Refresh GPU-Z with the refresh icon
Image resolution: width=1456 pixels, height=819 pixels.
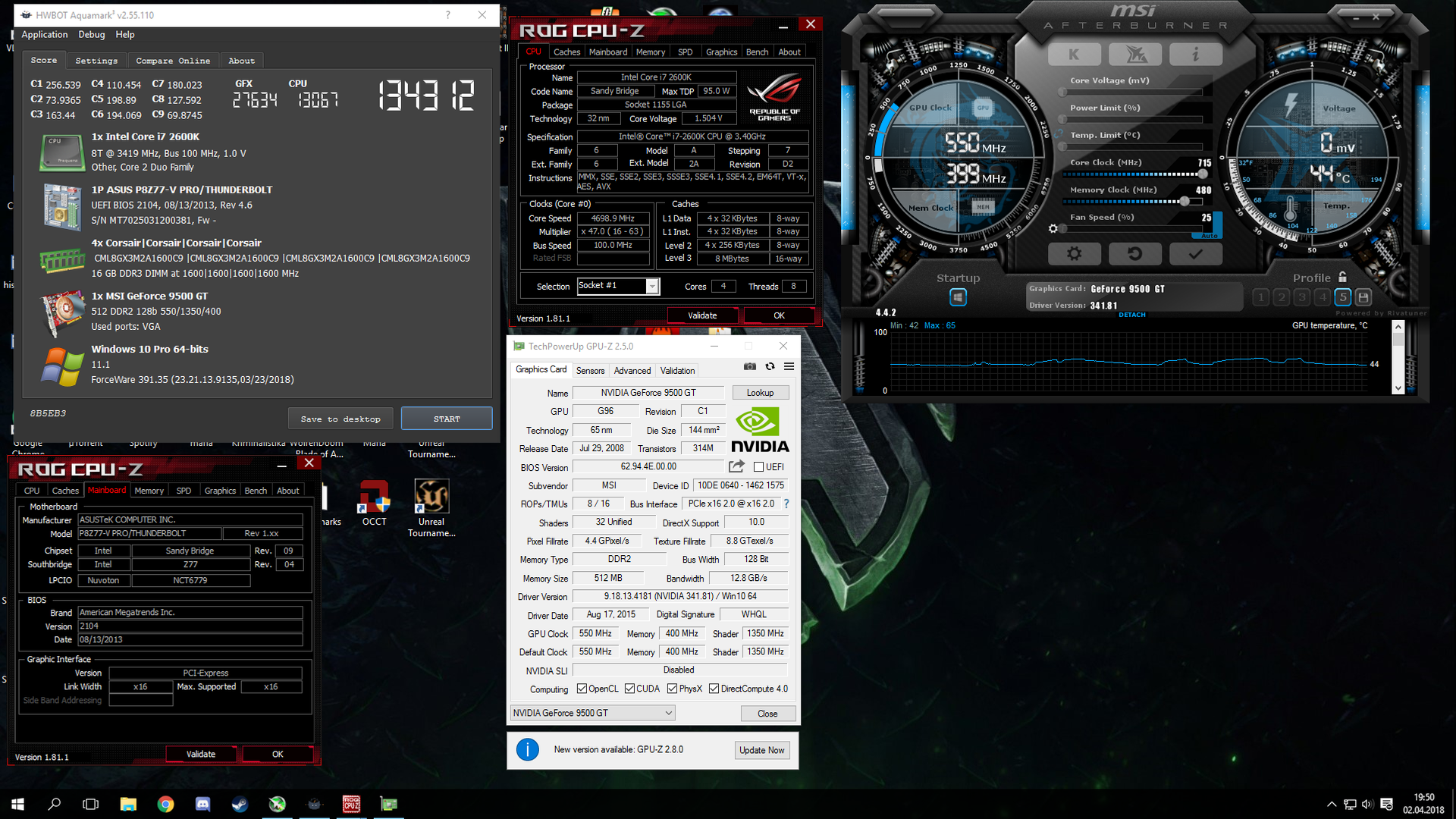pos(770,366)
